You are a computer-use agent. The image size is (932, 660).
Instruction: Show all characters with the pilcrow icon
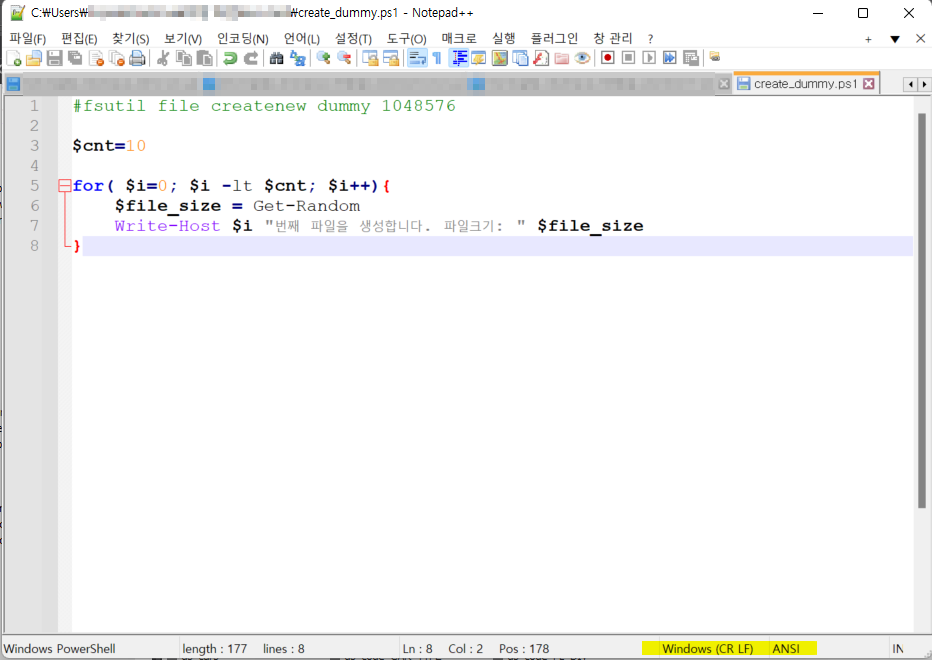point(437,58)
